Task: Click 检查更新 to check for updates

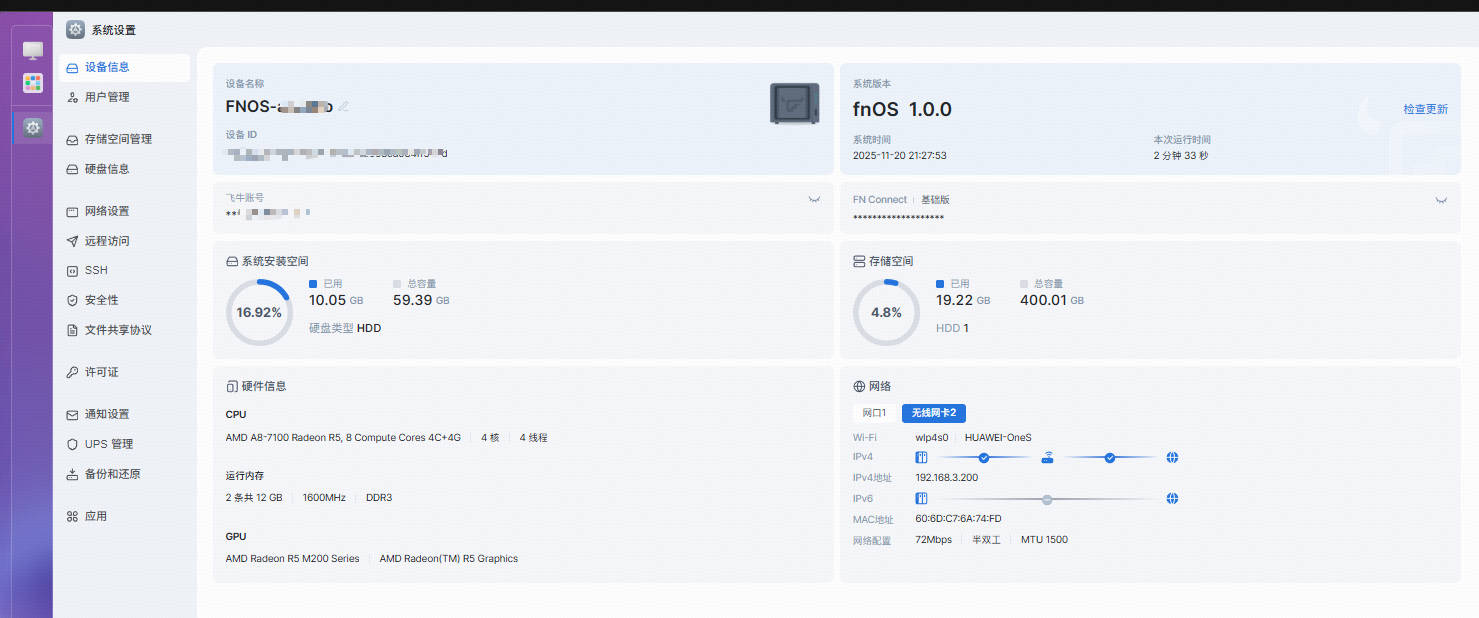Action: 1425,109
